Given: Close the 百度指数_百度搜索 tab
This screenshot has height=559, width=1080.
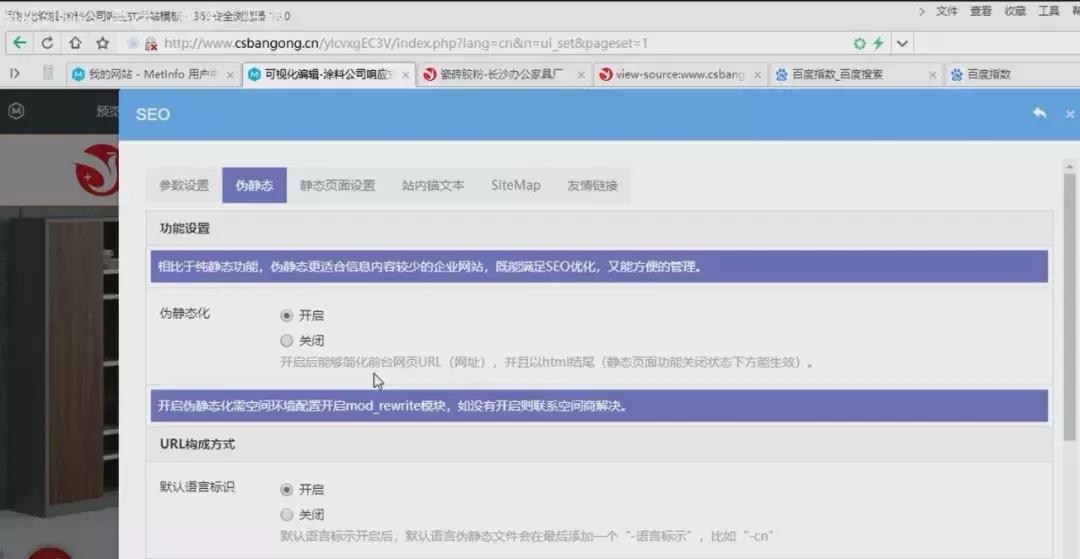Looking at the screenshot, I should pyautogui.click(x=933, y=75).
